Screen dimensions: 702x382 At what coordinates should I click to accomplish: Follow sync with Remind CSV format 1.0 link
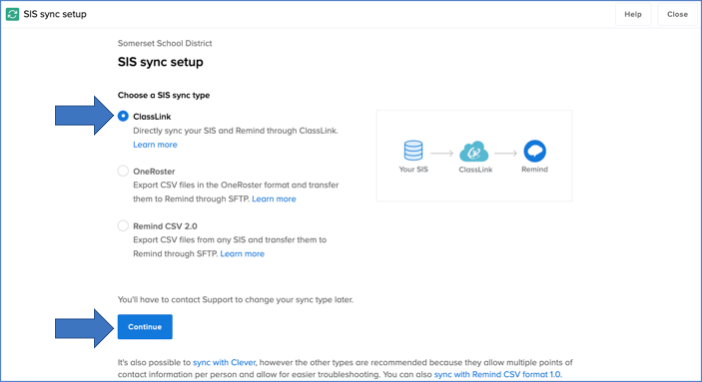tap(497, 374)
